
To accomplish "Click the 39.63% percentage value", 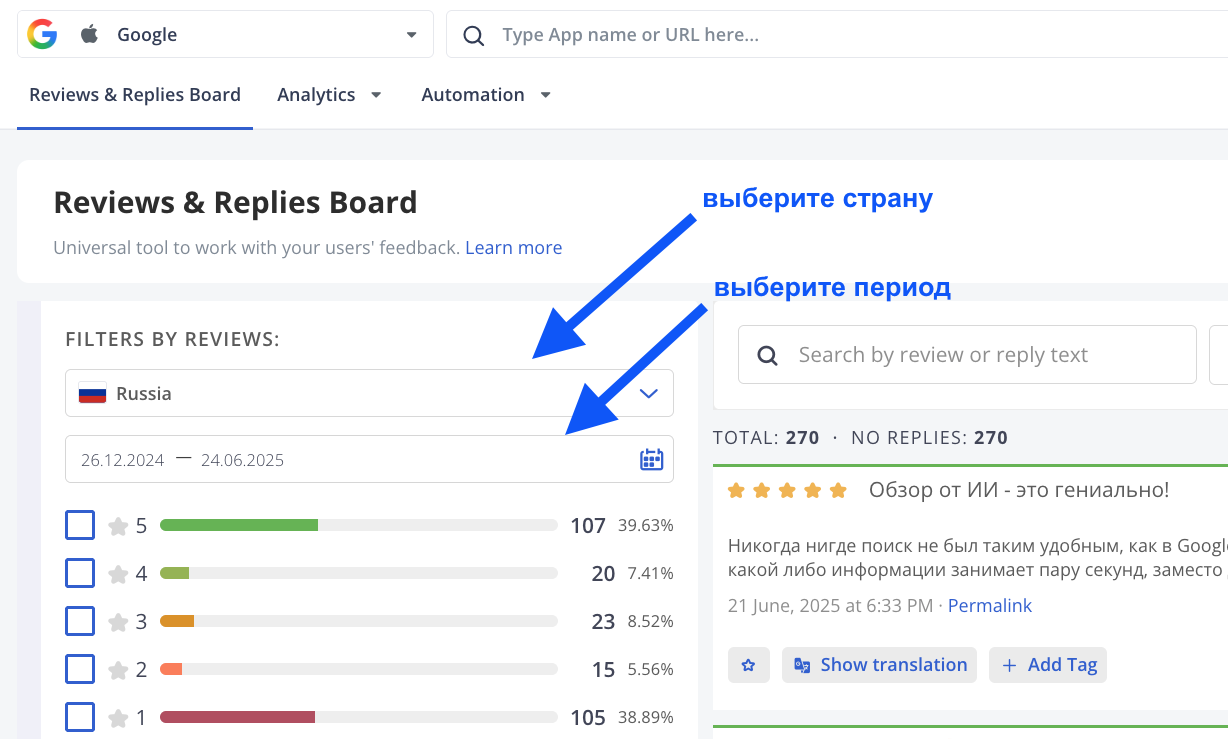I will point(646,525).
